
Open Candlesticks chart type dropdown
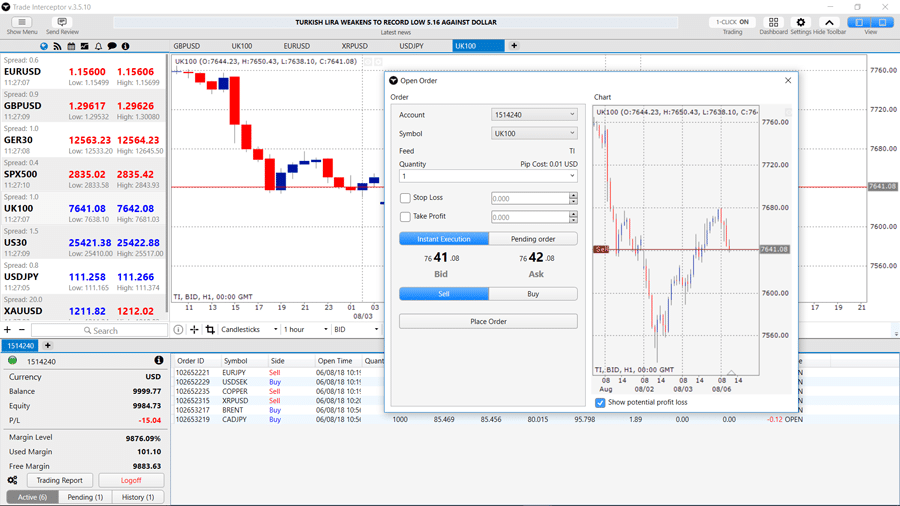249,329
